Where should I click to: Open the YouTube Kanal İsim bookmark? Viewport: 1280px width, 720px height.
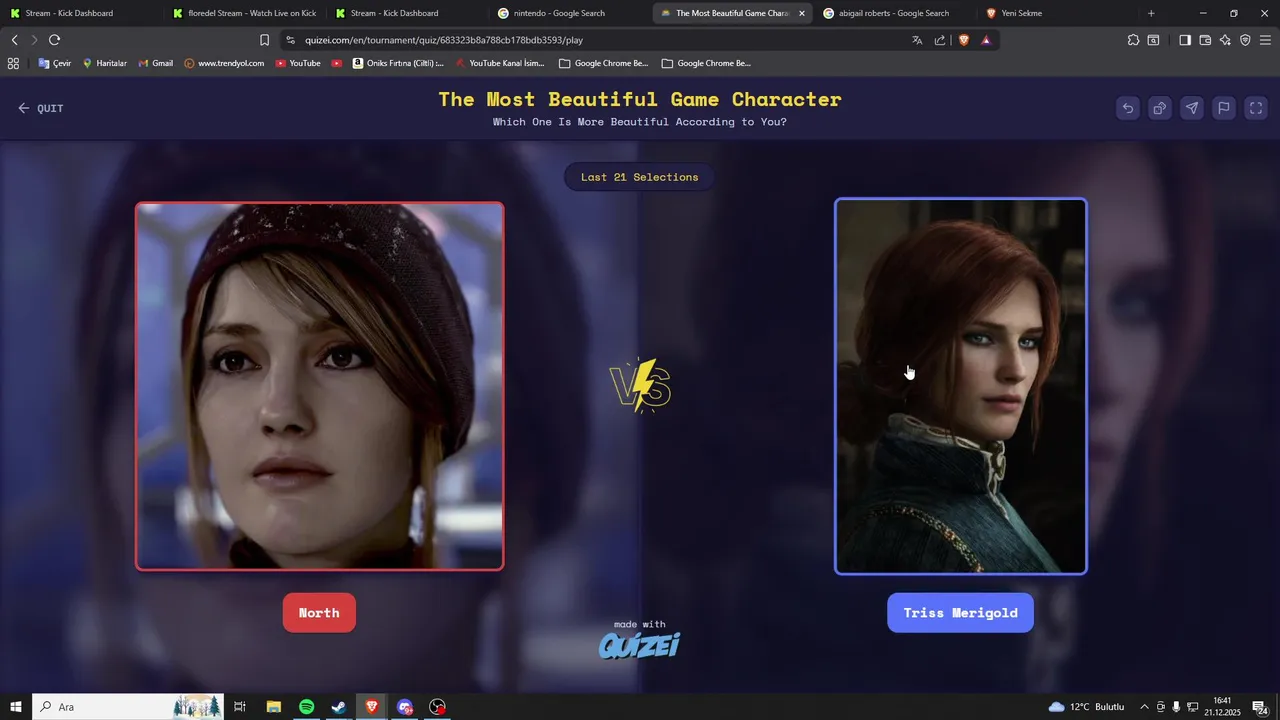[x=499, y=63]
